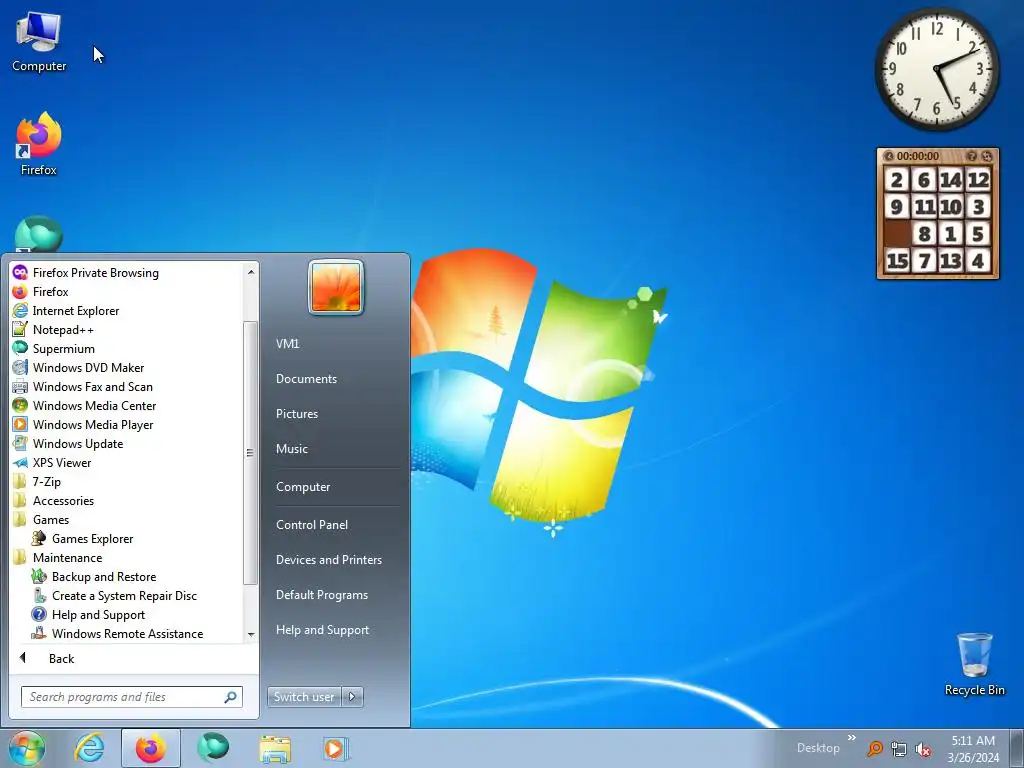
Task: Select the Recycle Bin desktop icon
Action: (x=974, y=664)
